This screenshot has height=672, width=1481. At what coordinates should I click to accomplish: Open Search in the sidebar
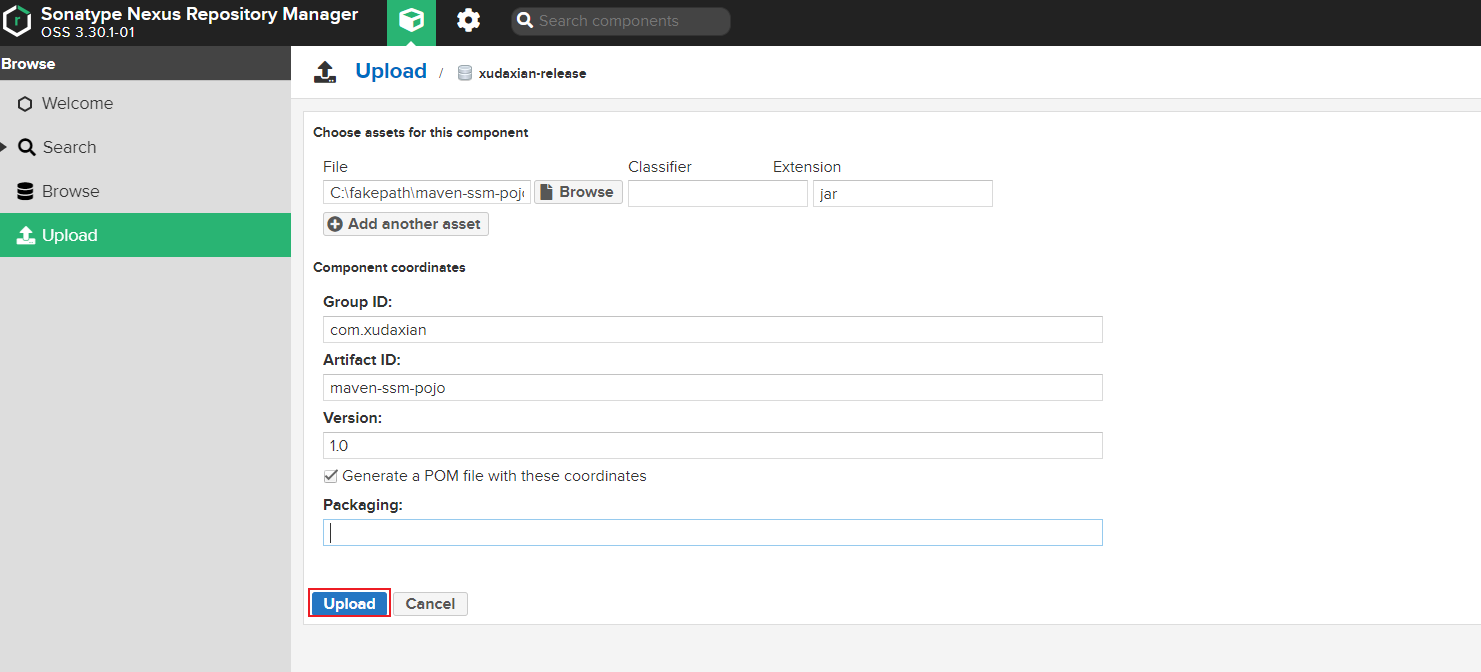(x=145, y=147)
